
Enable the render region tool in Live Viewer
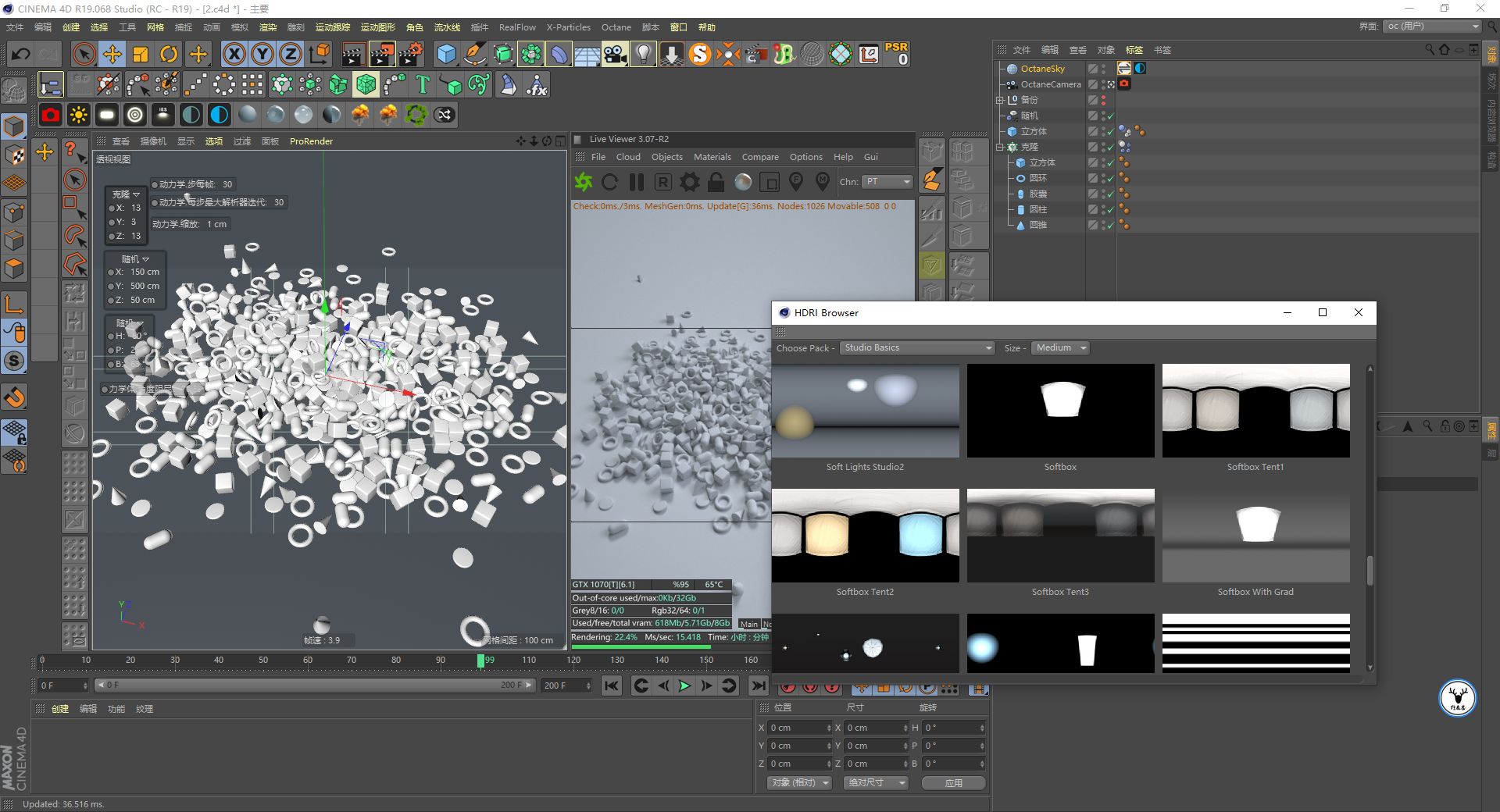(770, 182)
